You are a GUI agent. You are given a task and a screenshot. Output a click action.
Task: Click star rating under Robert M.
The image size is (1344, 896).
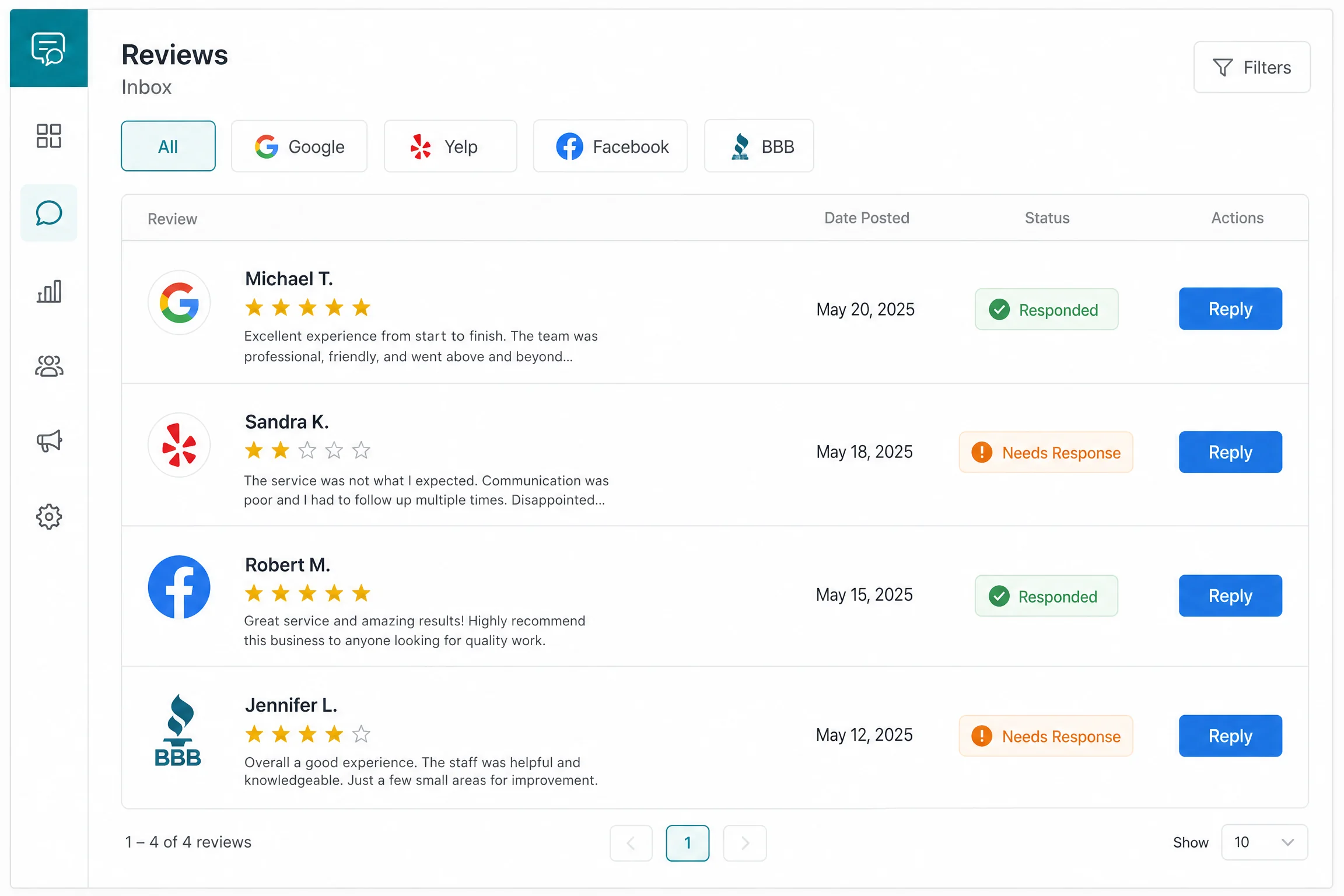pyautogui.click(x=308, y=593)
